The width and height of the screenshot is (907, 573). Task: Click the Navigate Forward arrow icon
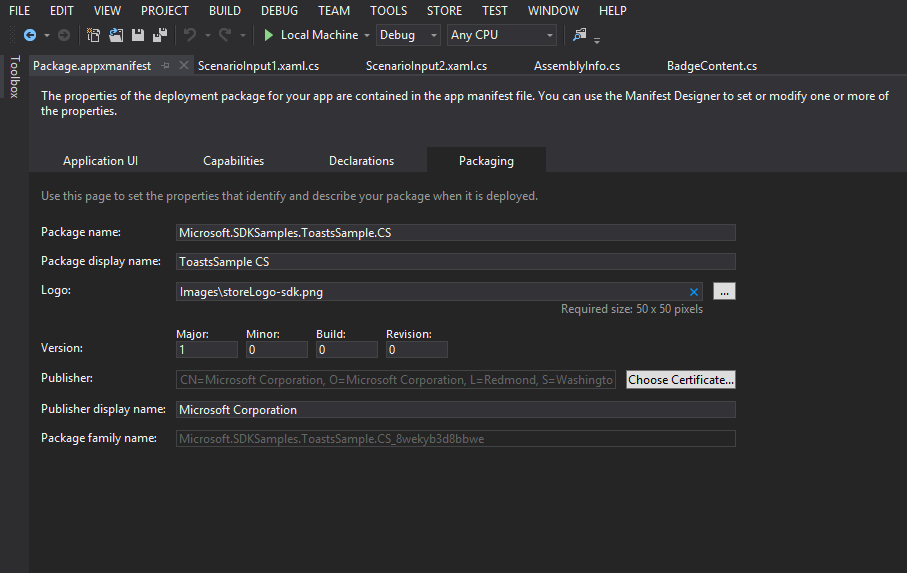pos(64,35)
